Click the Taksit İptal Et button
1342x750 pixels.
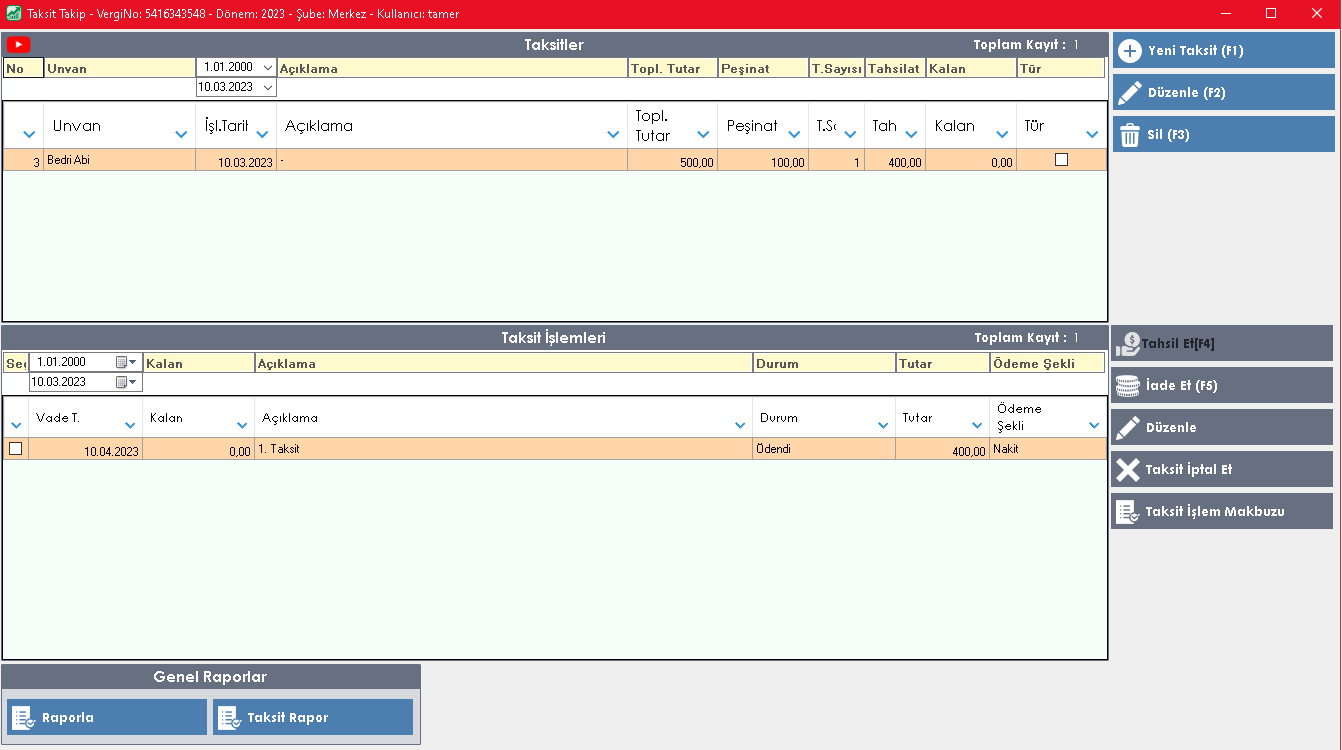click(1222, 469)
